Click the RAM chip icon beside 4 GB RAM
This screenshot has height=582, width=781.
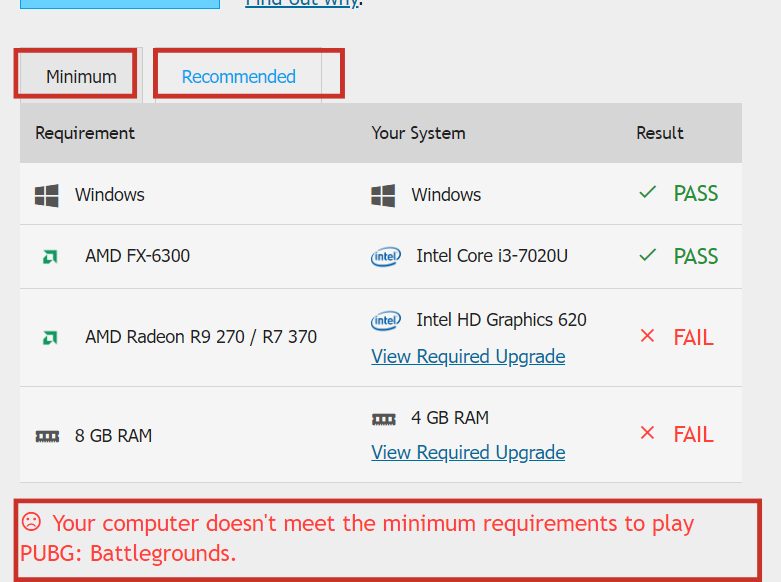384,419
